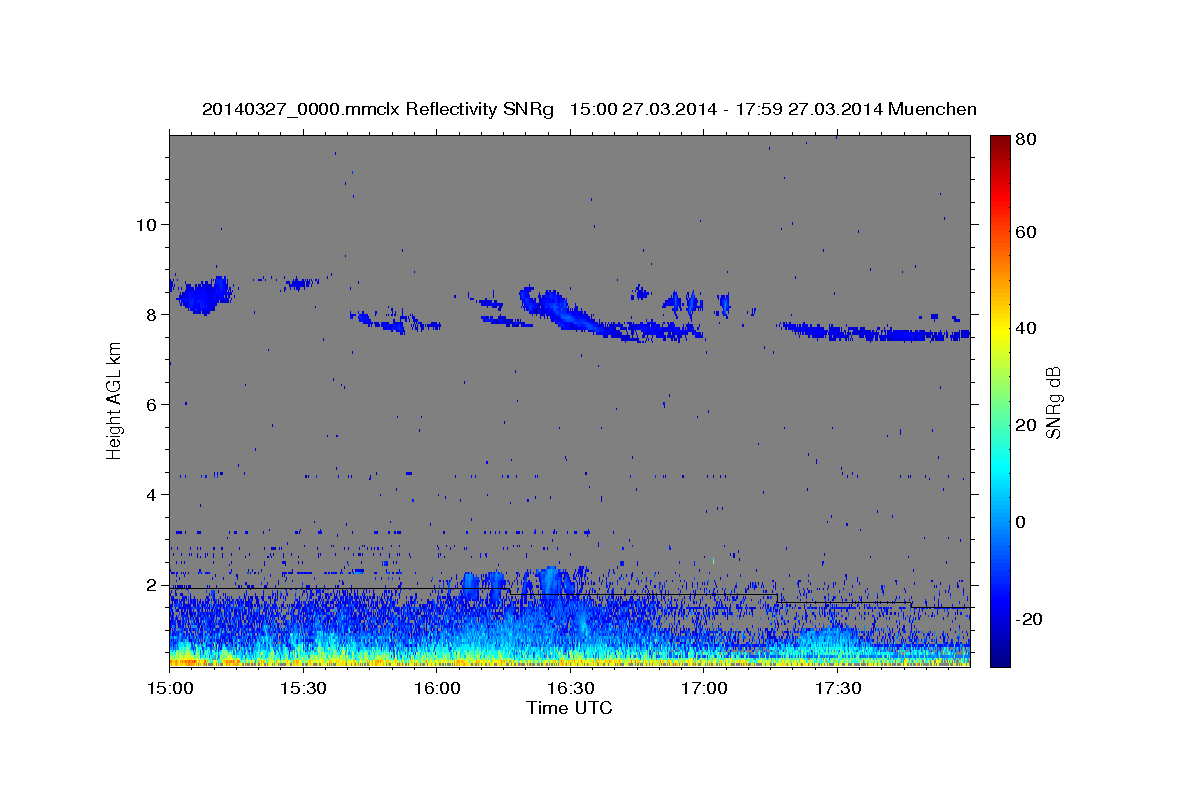Click the blue plume echo near 16:25 at 2 km
Screen dimensions: 1200x800
coord(551,582)
